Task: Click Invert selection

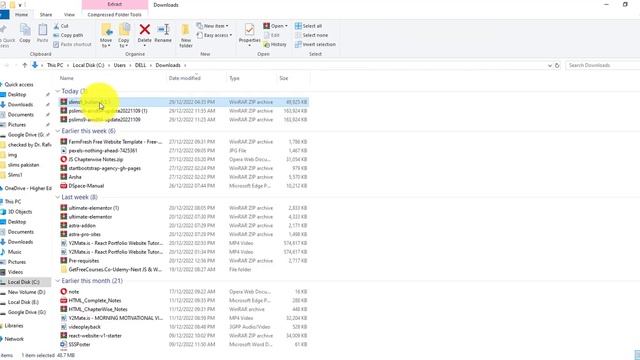Action: [x=315, y=44]
